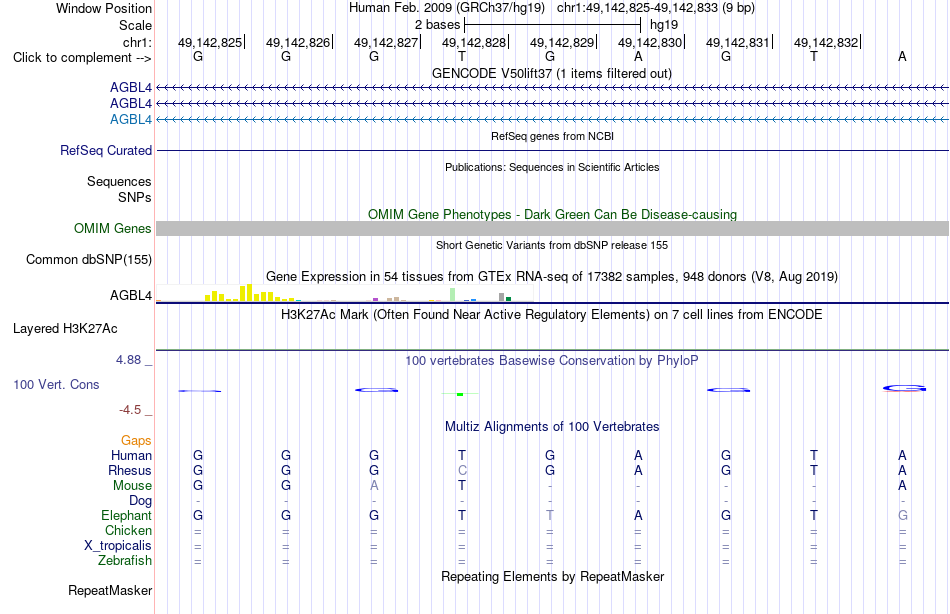Click the gray OMIM Genes bar
The image size is (950, 614).
[552, 229]
